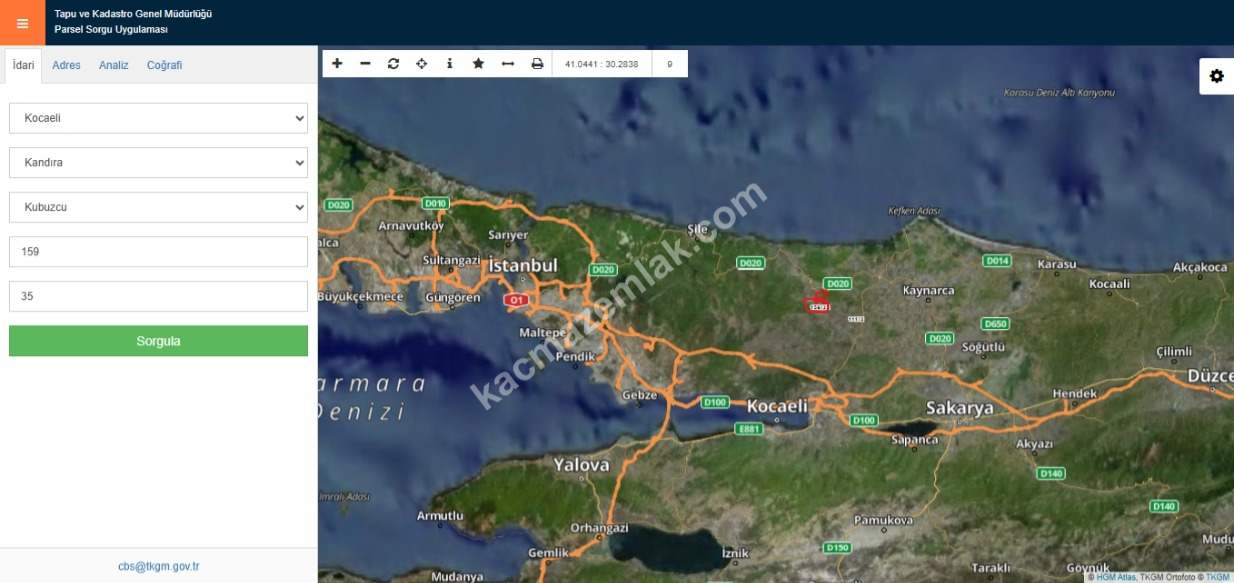Click the red parcel marker on map
The height and width of the screenshot is (583, 1234).
[817, 304]
